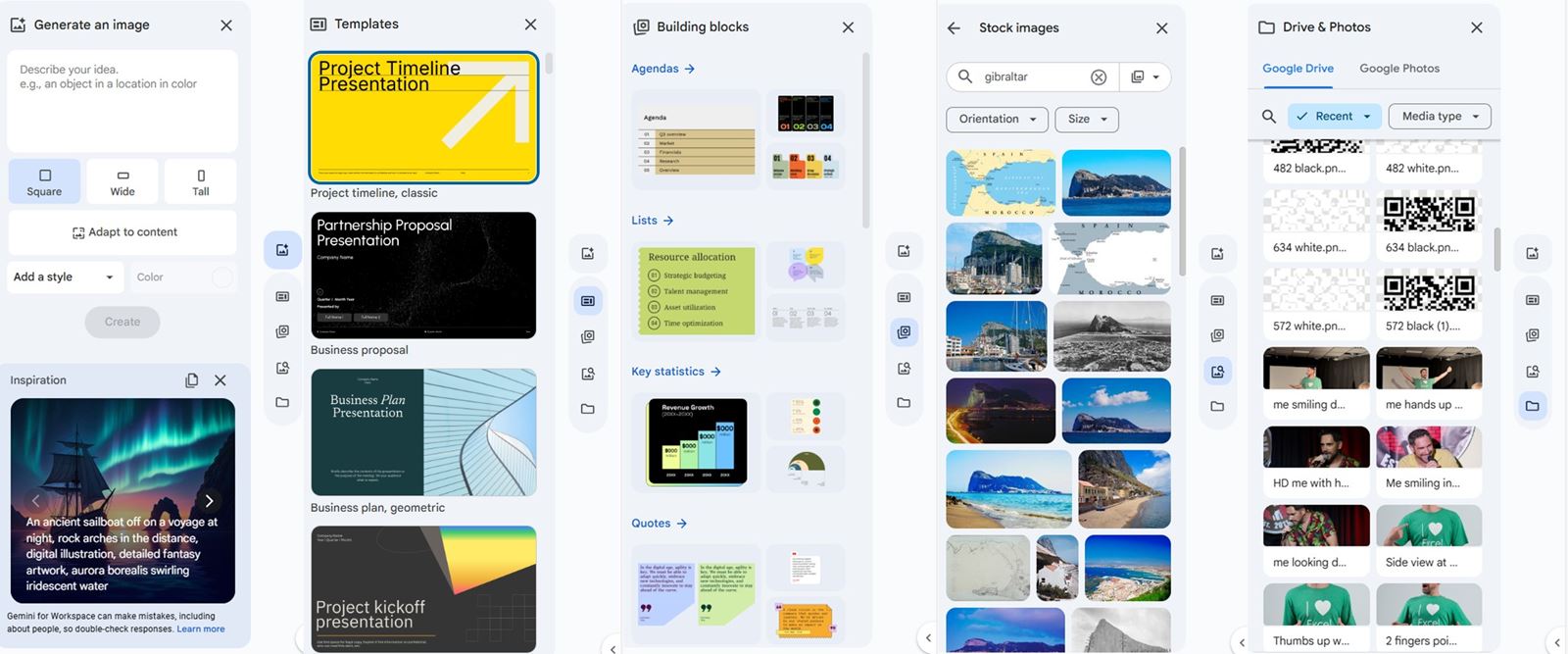Click the highlighted Drive folder rail icon
1568x654 pixels.
pos(1532,406)
